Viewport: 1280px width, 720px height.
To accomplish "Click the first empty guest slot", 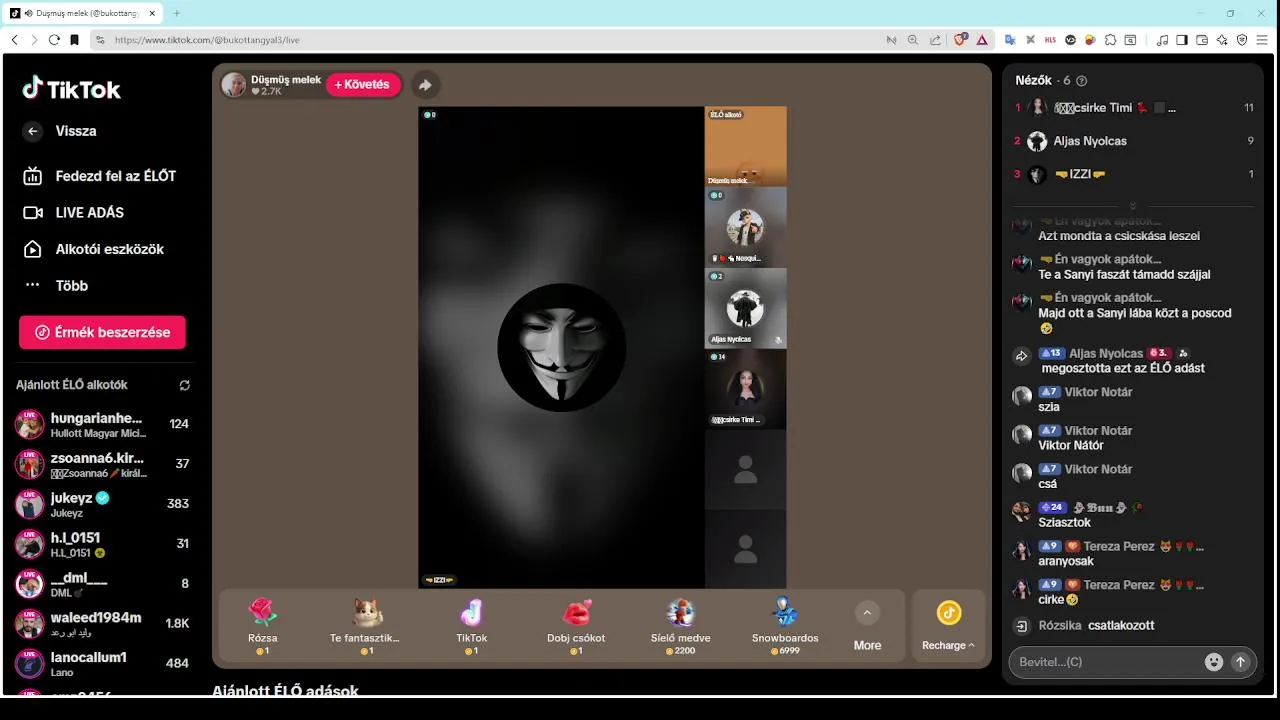I will pyautogui.click(x=745, y=470).
